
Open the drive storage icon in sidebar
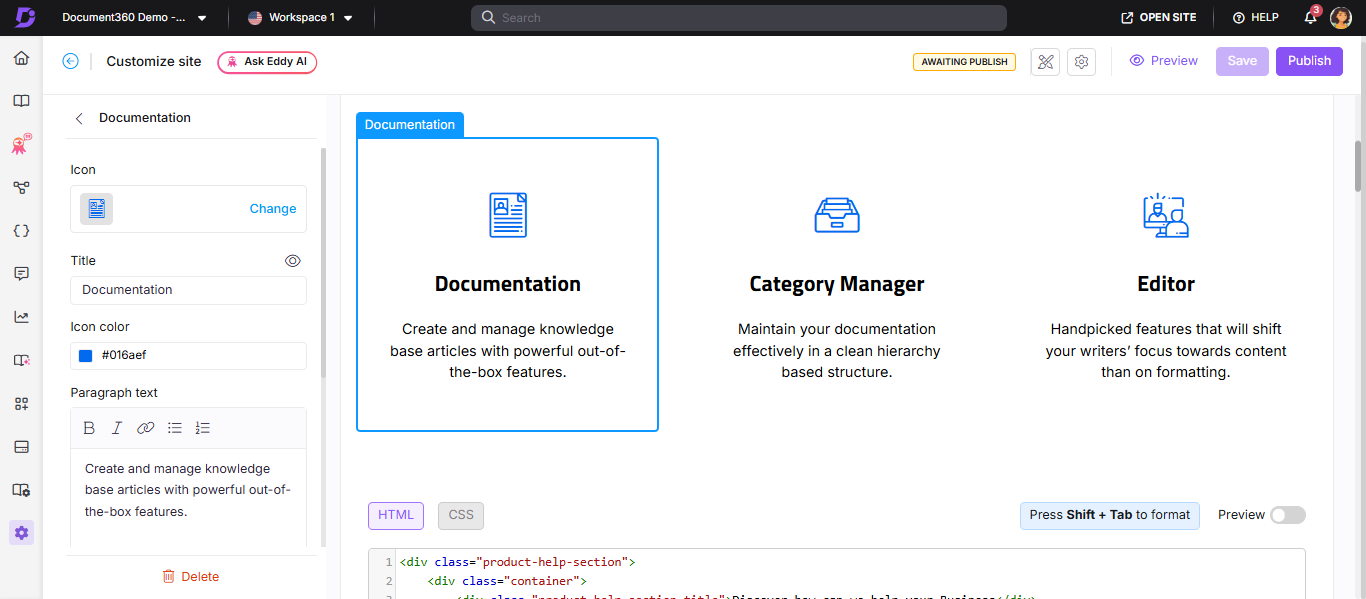coord(21,446)
